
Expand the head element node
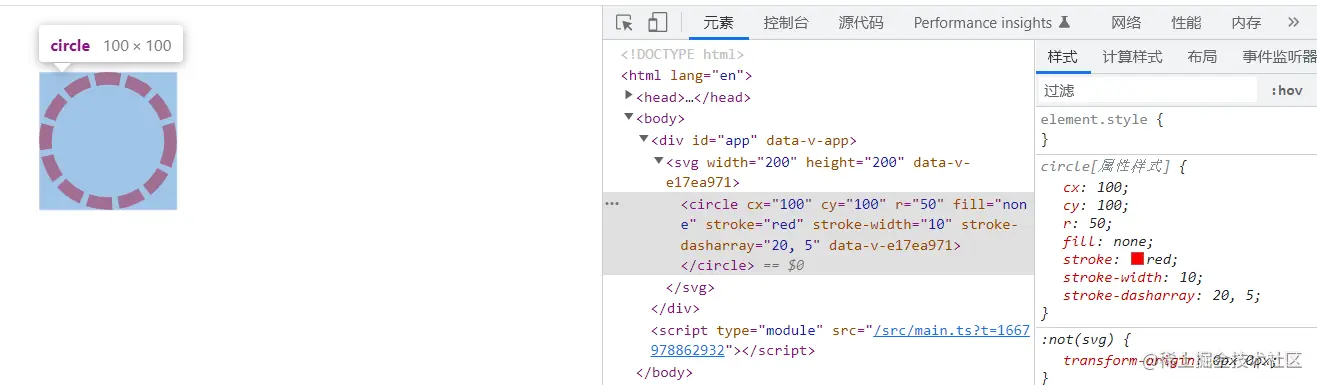tap(628, 96)
